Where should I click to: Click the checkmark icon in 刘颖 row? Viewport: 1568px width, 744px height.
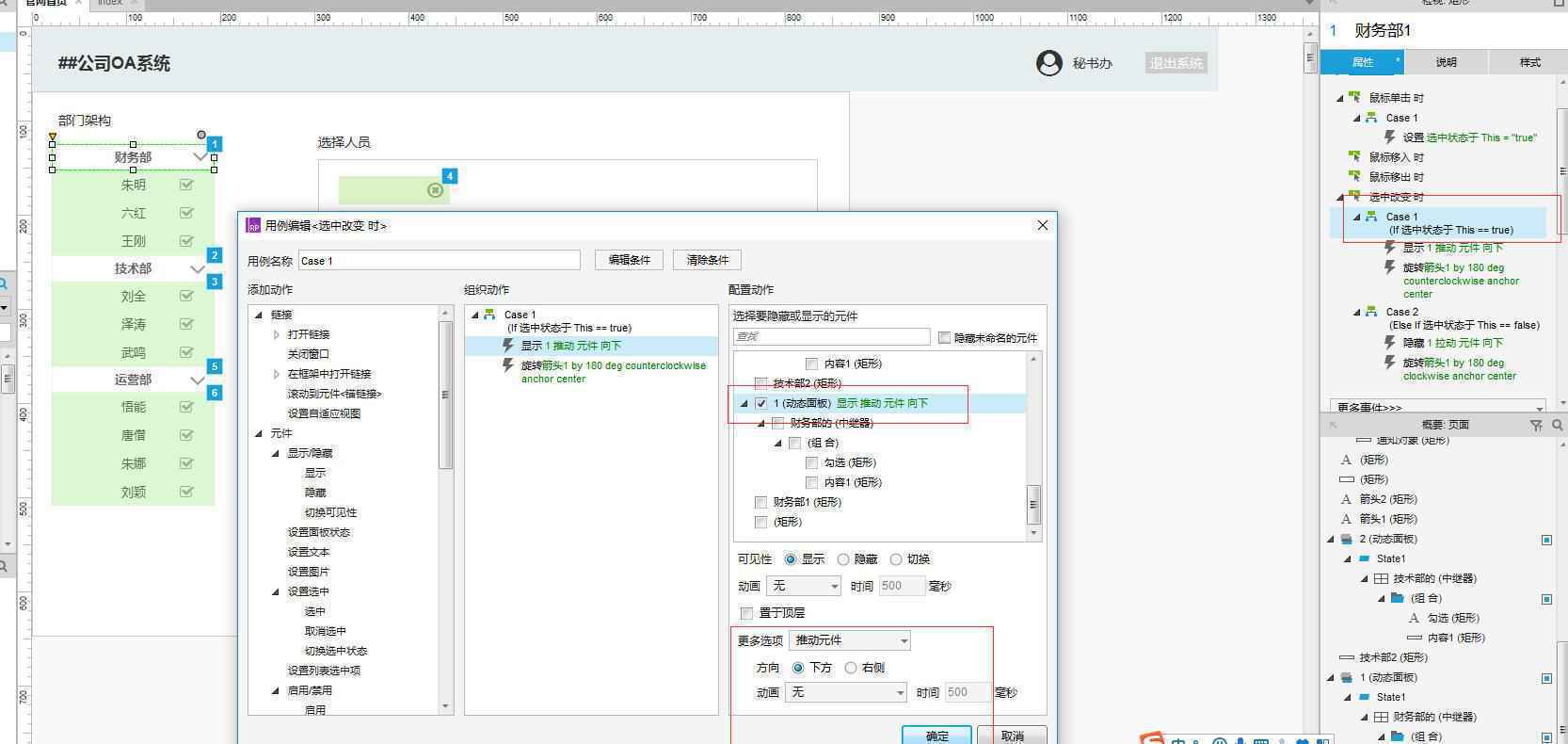click(x=186, y=491)
